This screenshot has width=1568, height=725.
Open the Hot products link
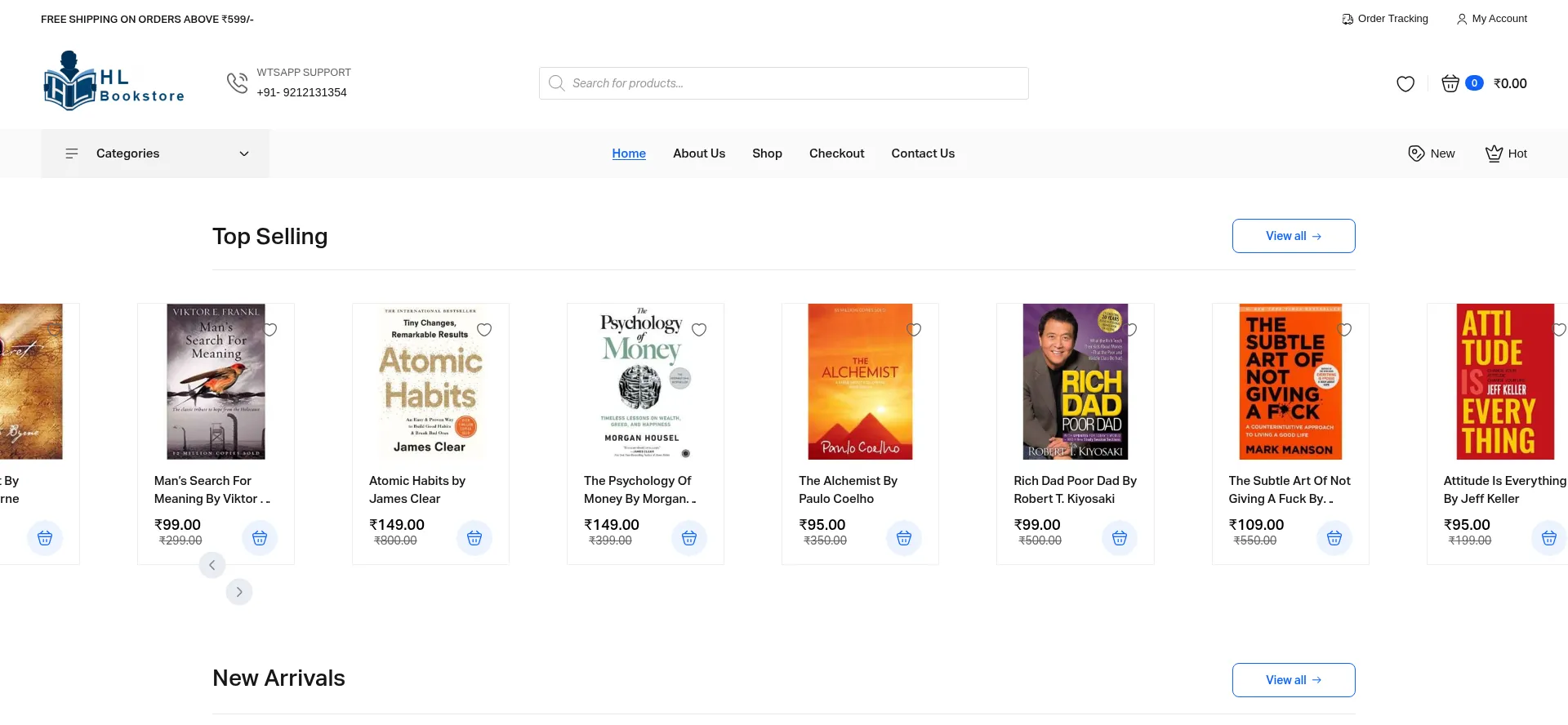tap(1506, 153)
